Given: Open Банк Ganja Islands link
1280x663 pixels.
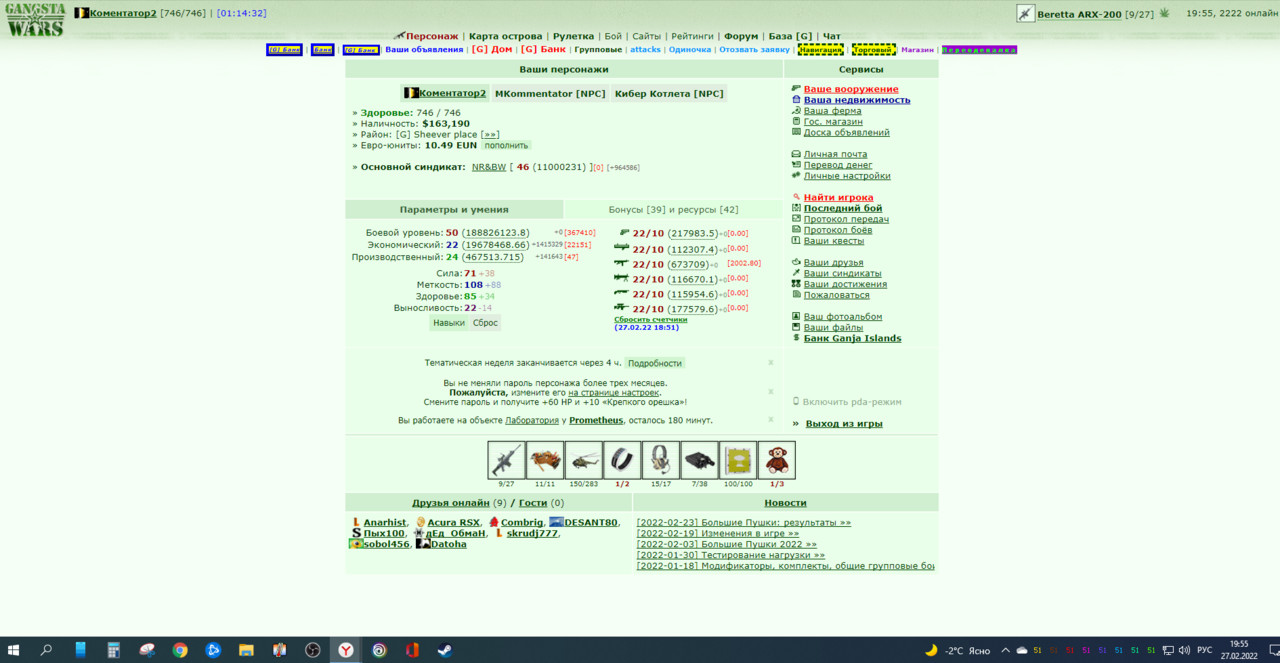Looking at the screenshot, I should pos(853,338).
